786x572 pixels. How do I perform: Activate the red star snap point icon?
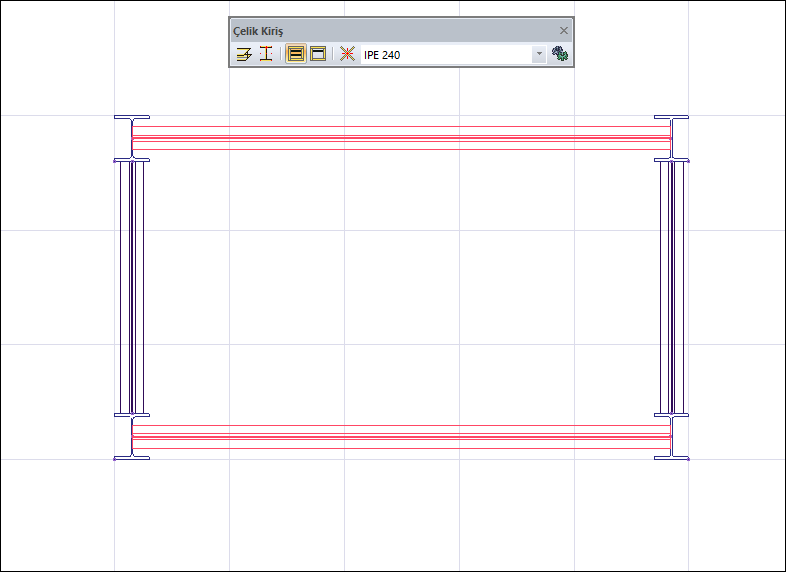(x=347, y=54)
